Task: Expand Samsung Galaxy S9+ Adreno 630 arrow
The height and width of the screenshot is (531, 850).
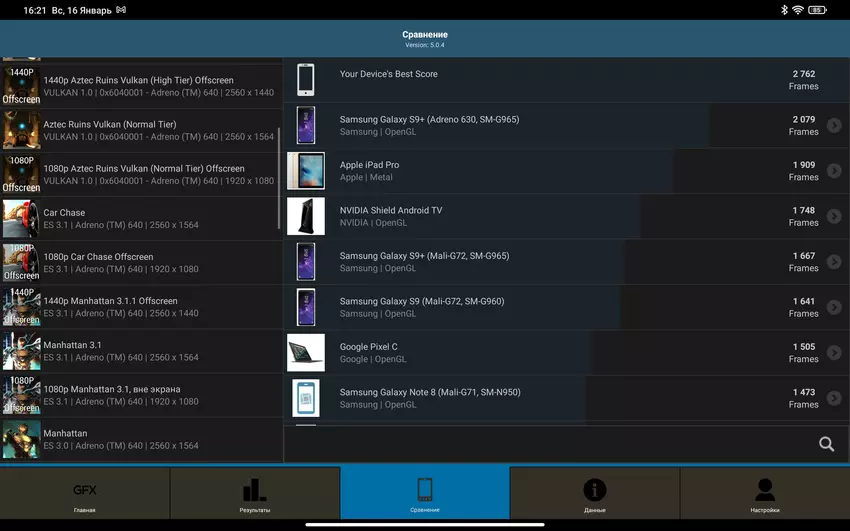Action: (x=834, y=126)
